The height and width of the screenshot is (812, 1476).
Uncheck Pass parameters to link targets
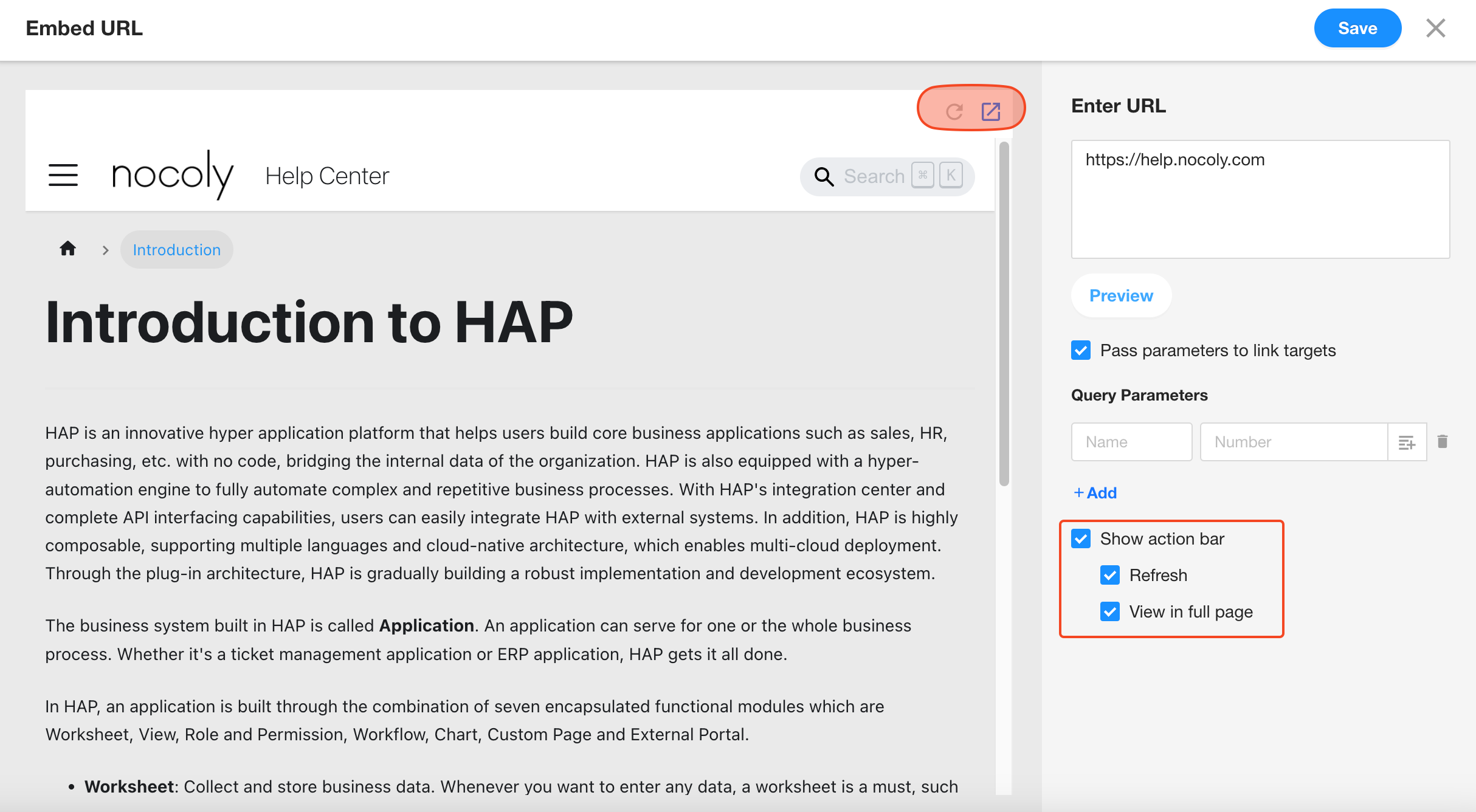[x=1081, y=350]
